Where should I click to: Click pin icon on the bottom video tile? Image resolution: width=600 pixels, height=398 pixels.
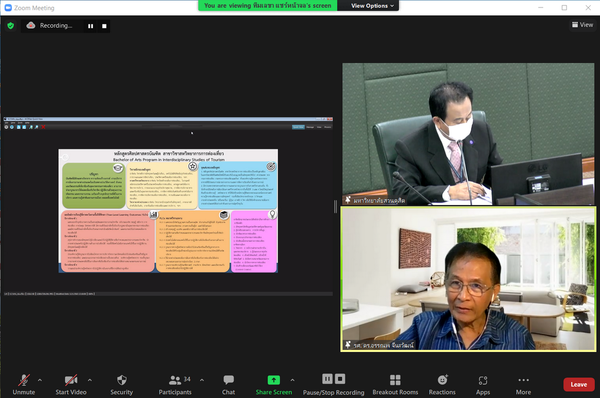pos(348,345)
